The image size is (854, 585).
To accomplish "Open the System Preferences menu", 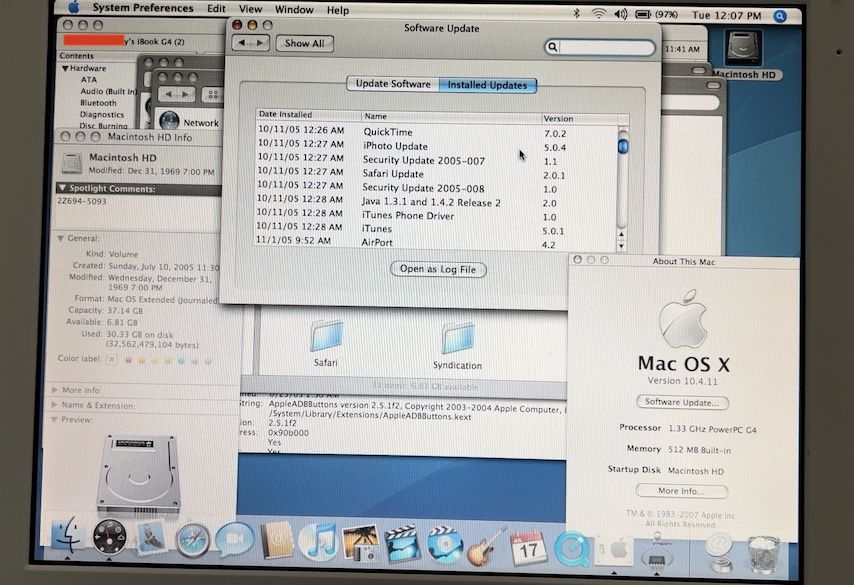I will click(x=143, y=8).
